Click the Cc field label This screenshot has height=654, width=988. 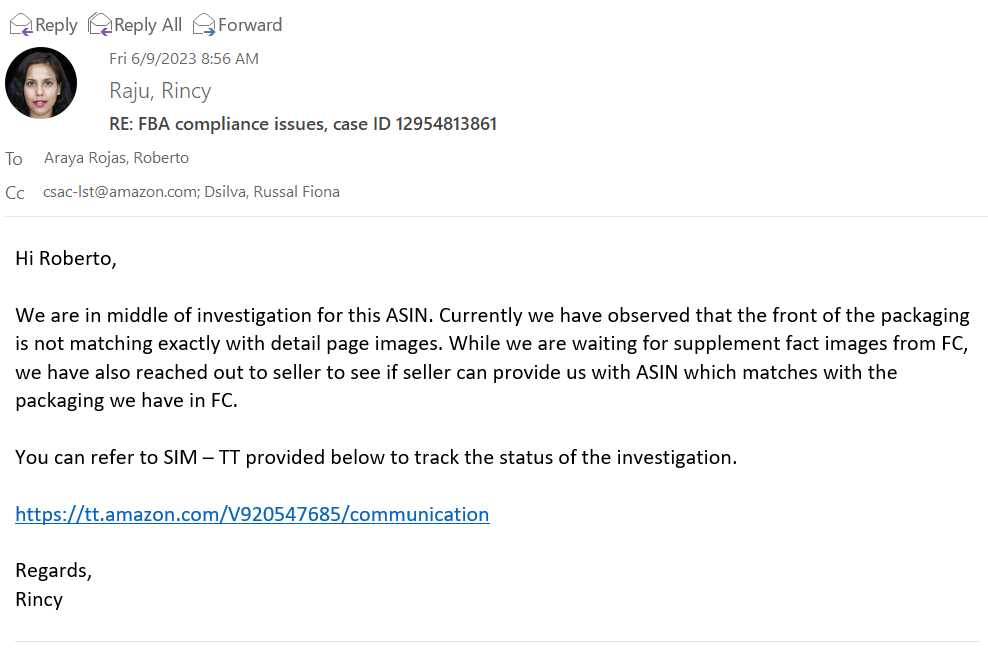pyautogui.click(x=15, y=193)
